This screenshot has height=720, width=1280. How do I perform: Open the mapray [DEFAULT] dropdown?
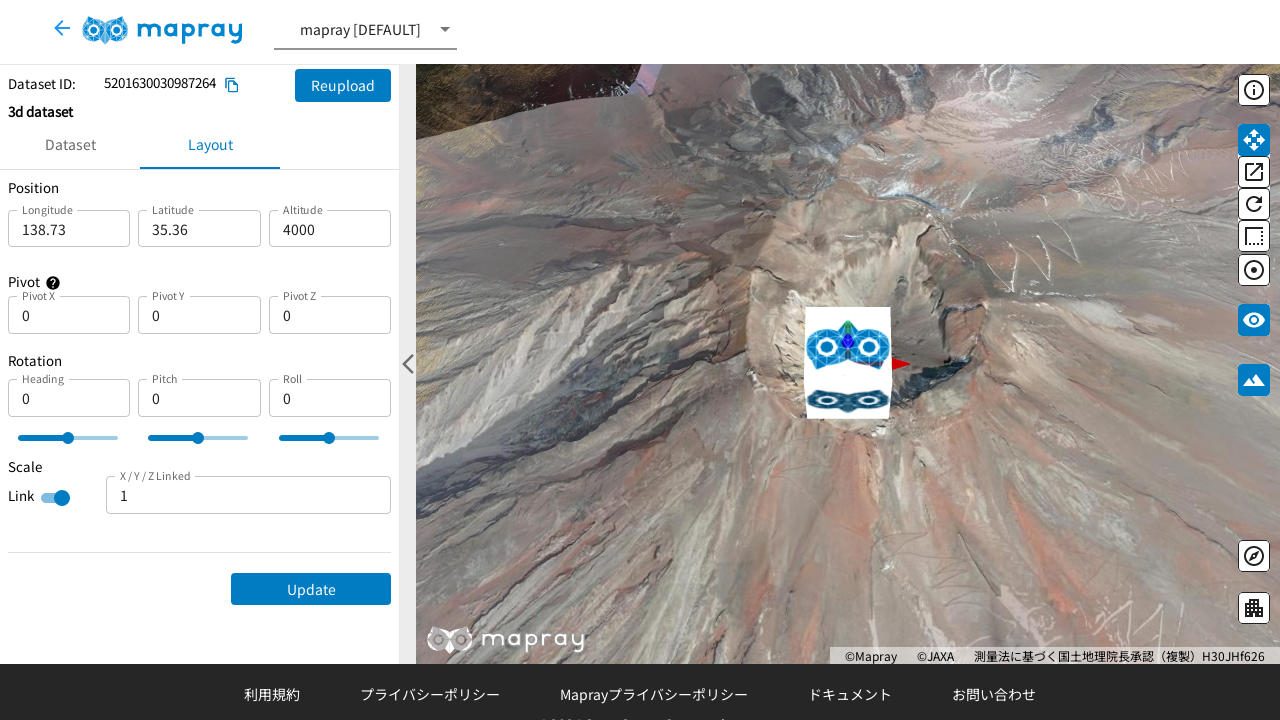click(365, 30)
